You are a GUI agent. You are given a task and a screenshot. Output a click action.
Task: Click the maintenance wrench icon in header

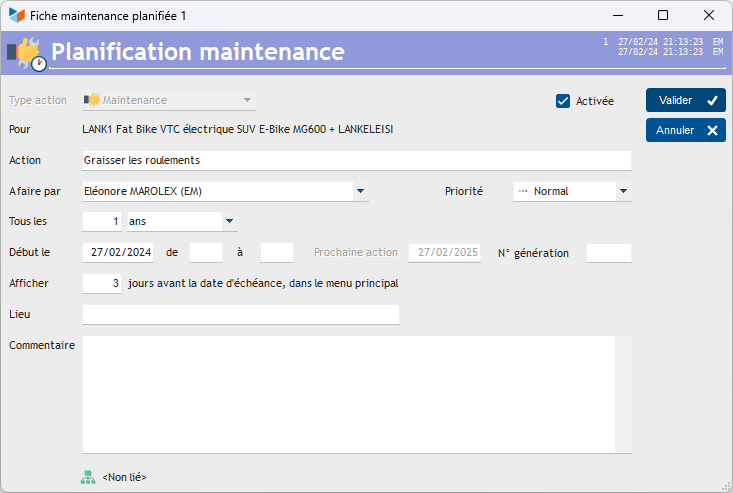pyautogui.click(x=26, y=53)
